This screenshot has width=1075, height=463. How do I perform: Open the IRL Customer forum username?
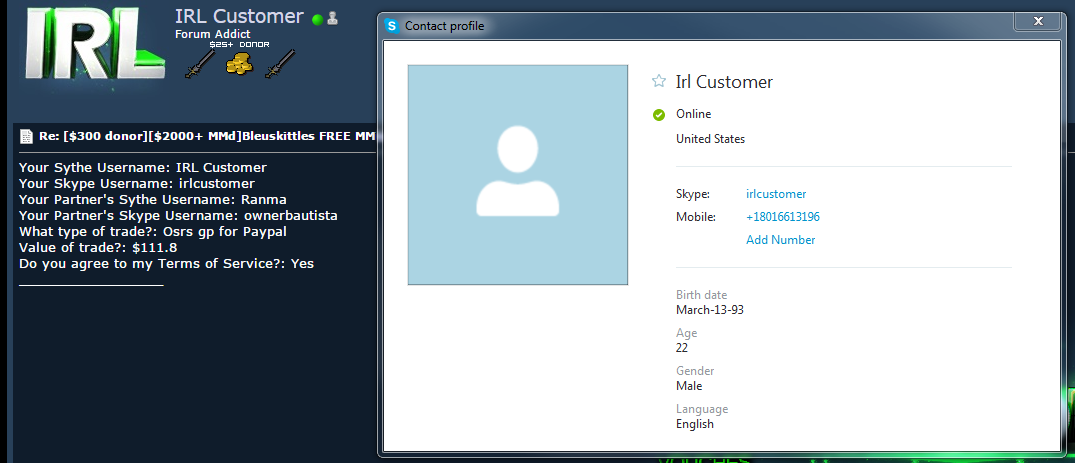[239, 16]
